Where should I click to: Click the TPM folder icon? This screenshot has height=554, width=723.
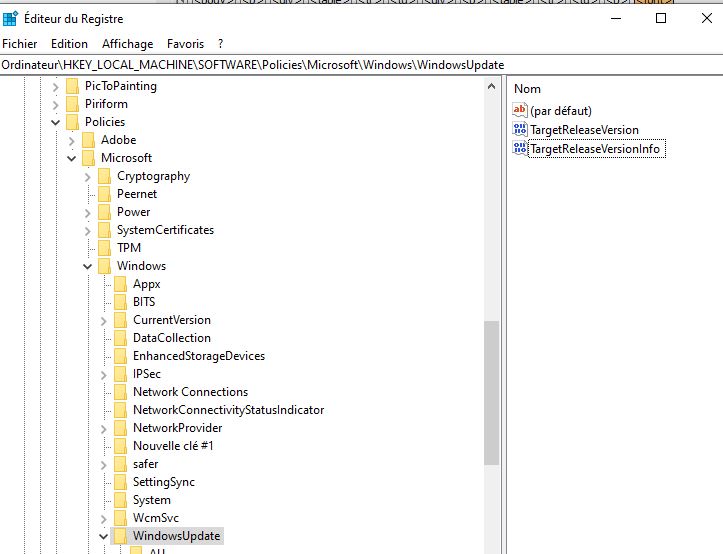pos(105,248)
